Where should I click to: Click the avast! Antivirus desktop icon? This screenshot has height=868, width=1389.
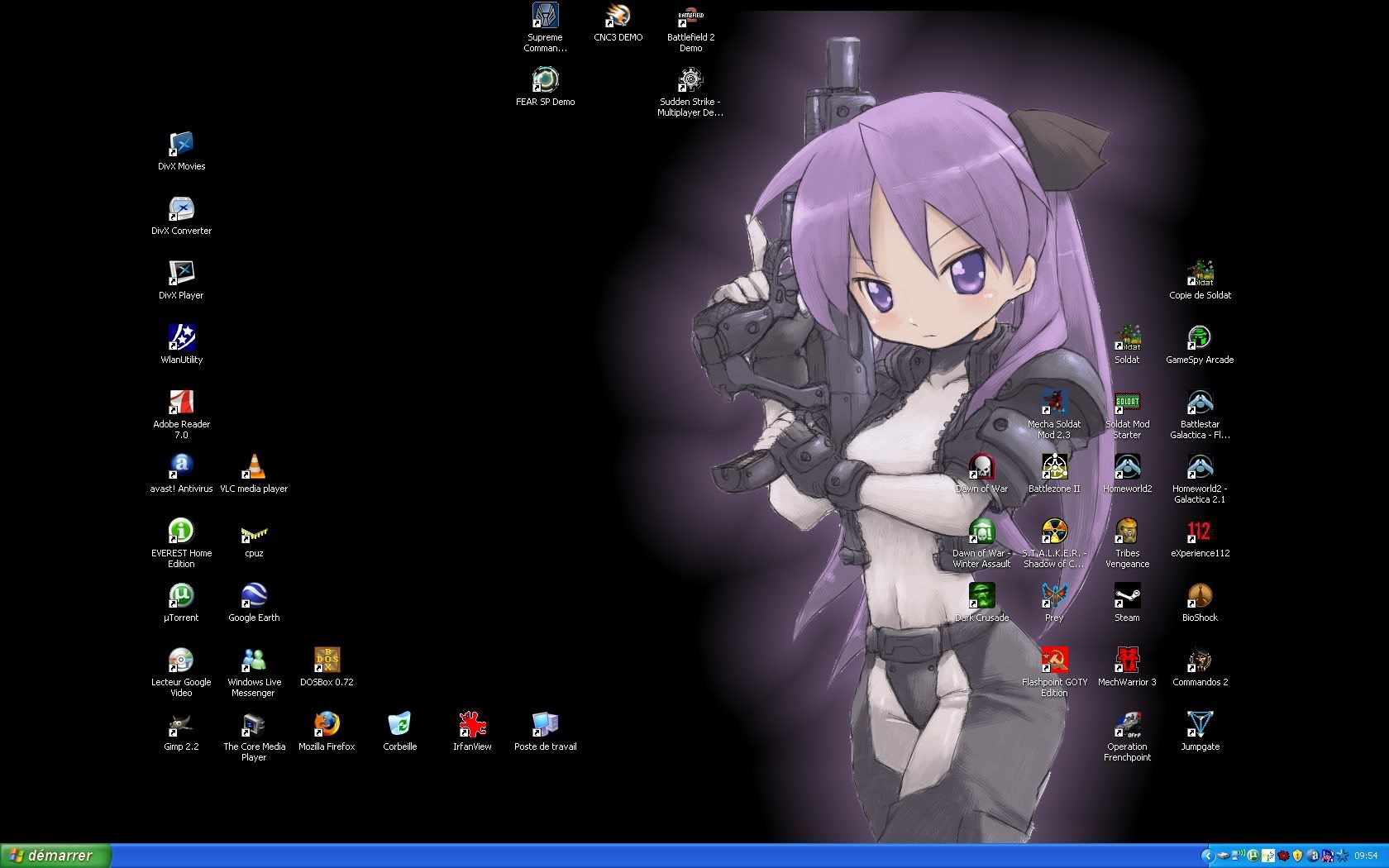click(181, 466)
